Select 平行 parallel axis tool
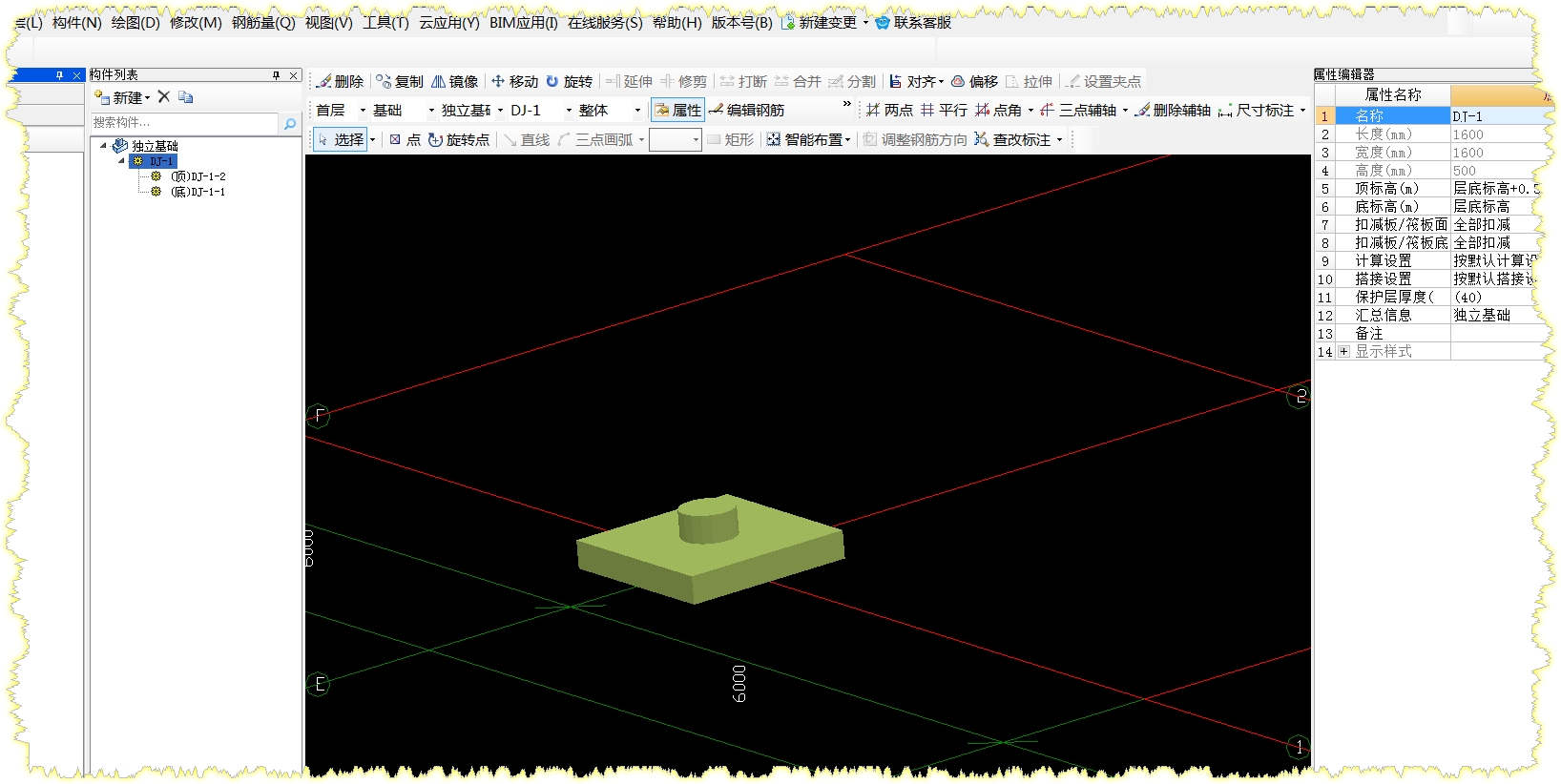This screenshot has height=784, width=1561. point(944,111)
